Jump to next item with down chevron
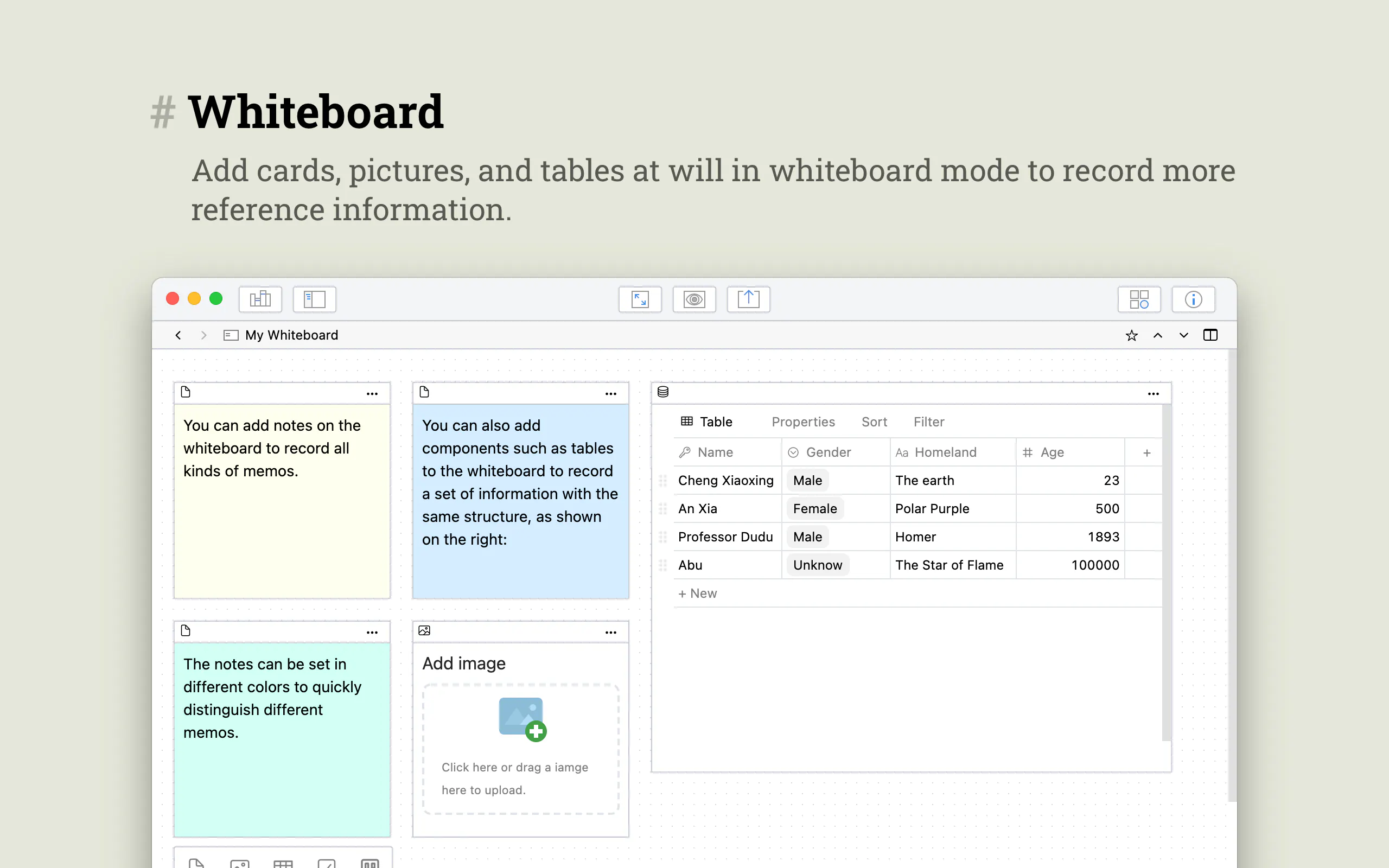 coord(1183,335)
